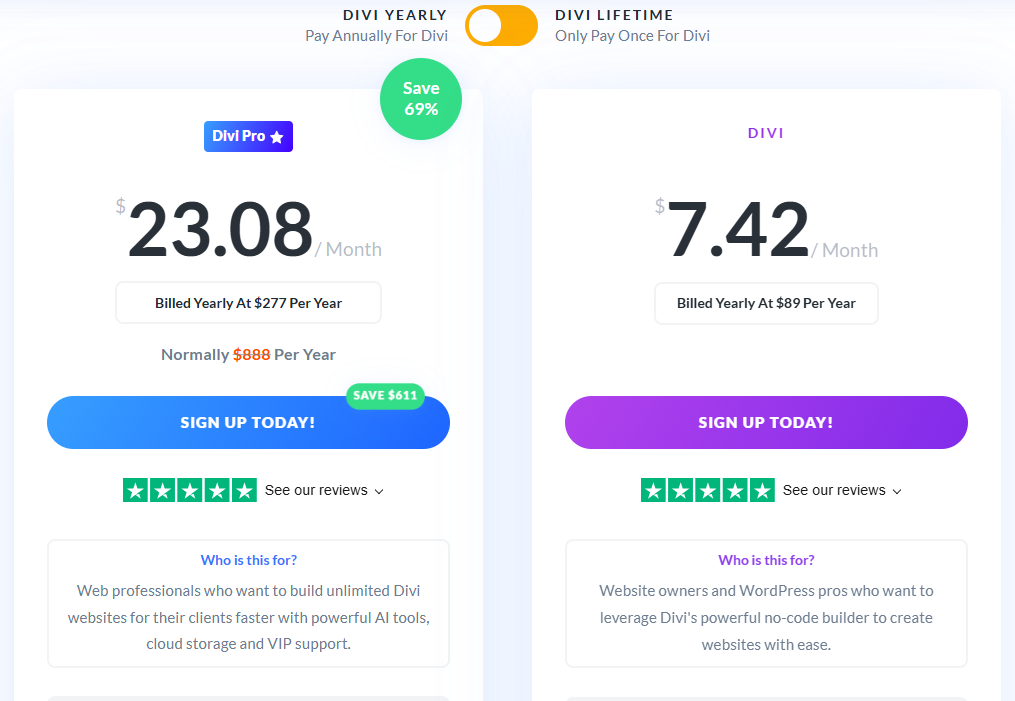
Task: Expand See our reviews under Divi Pro
Action: coord(316,490)
